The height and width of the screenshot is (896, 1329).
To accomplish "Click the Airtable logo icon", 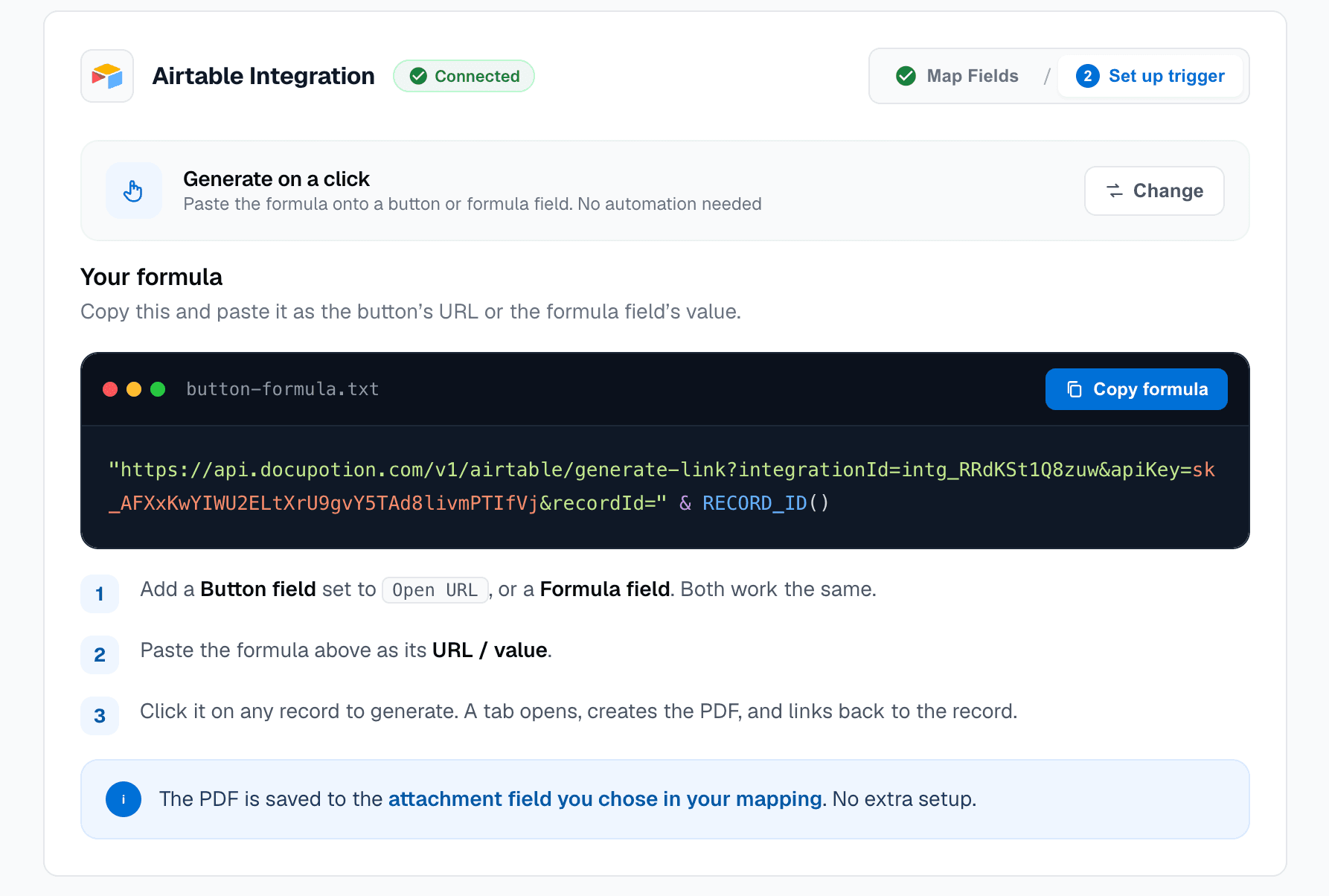I will tap(107, 76).
